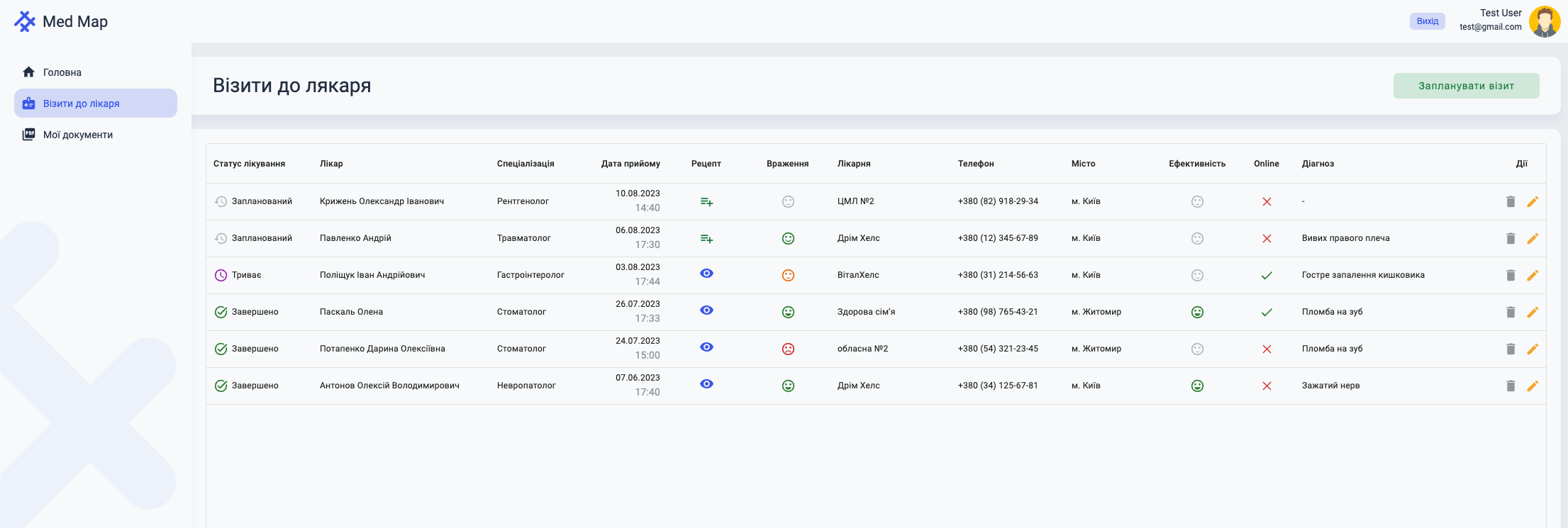Viewport: 1568px width, 528px height.
Task: Click Online checkmark for Поліщук Іван Андрійович
Action: 1267,276
